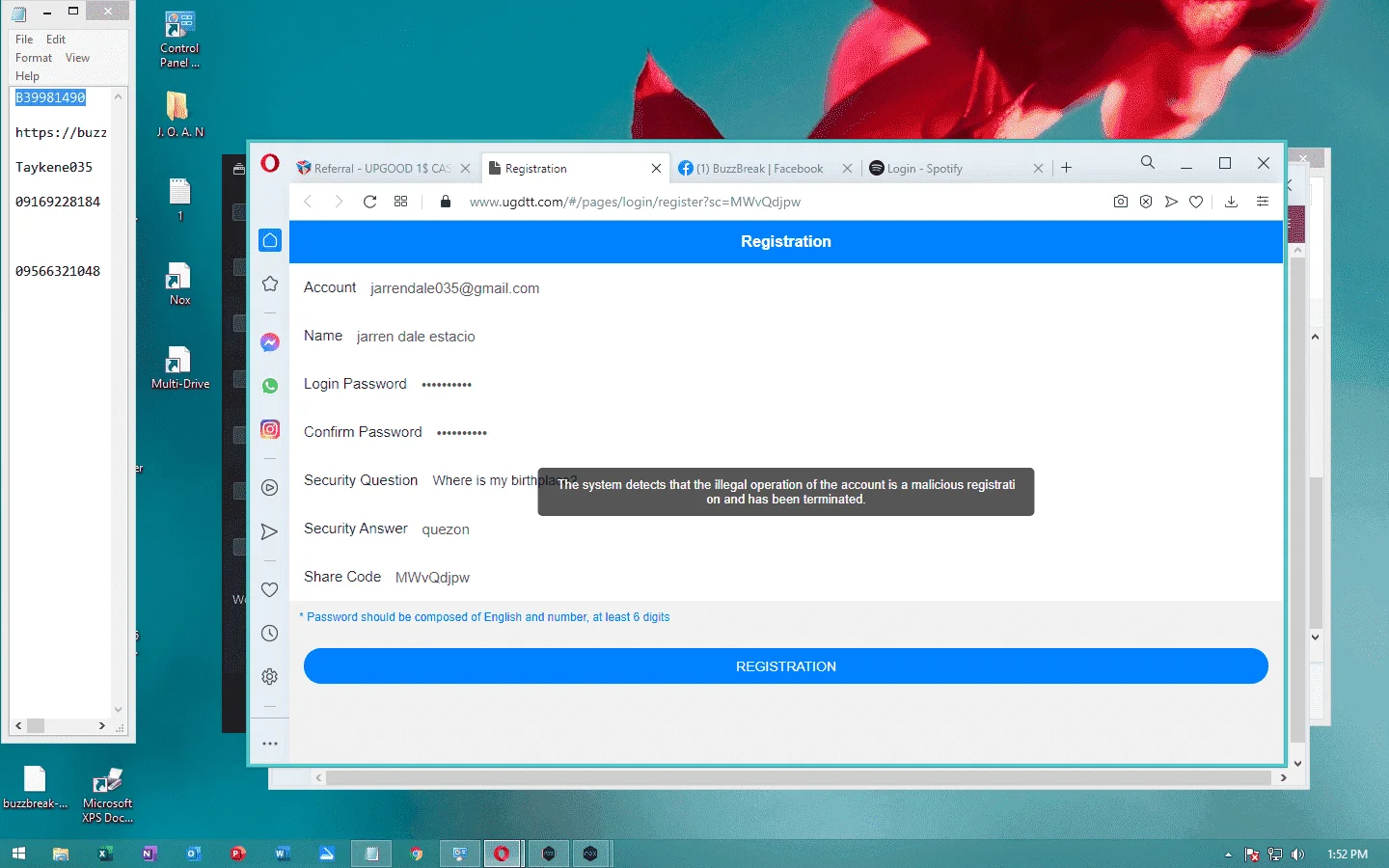The height and width of the screenshot is (868, 1389).
Task: Open Bookmarks star in Opera sidebar
Action: click(x=270, y=284)
